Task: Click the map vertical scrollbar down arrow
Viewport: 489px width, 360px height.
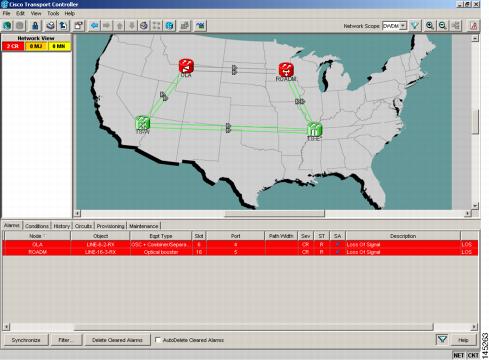Action: click(x=475, y=205)
